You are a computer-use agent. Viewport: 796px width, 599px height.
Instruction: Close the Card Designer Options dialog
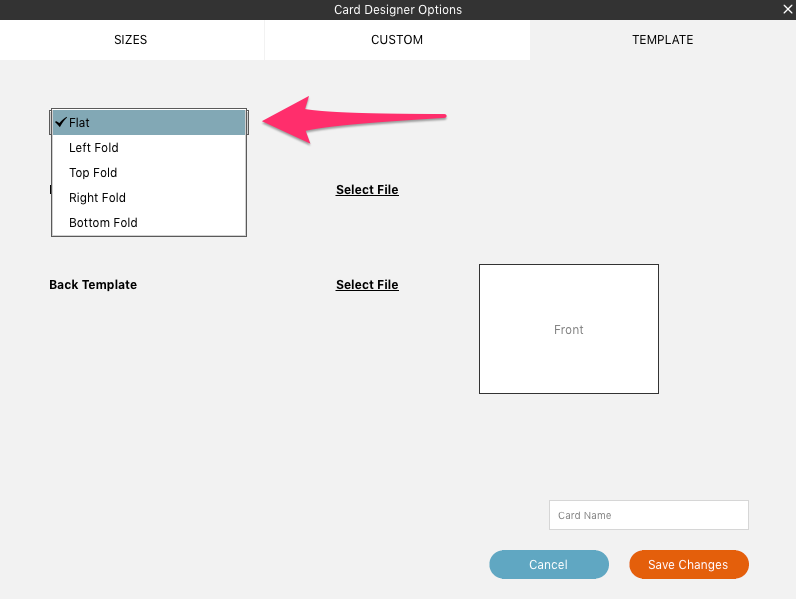[x=787, y=9]
